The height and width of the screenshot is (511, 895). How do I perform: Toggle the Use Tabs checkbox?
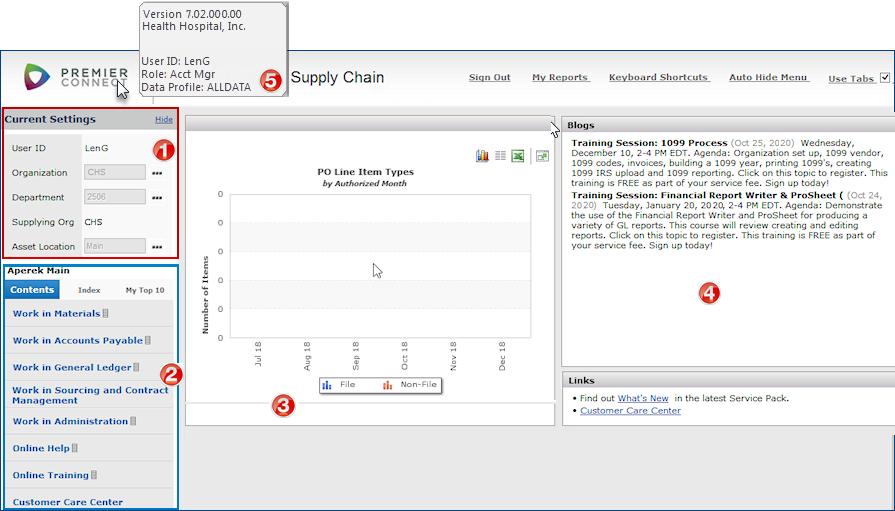click(x=885, y=78)
